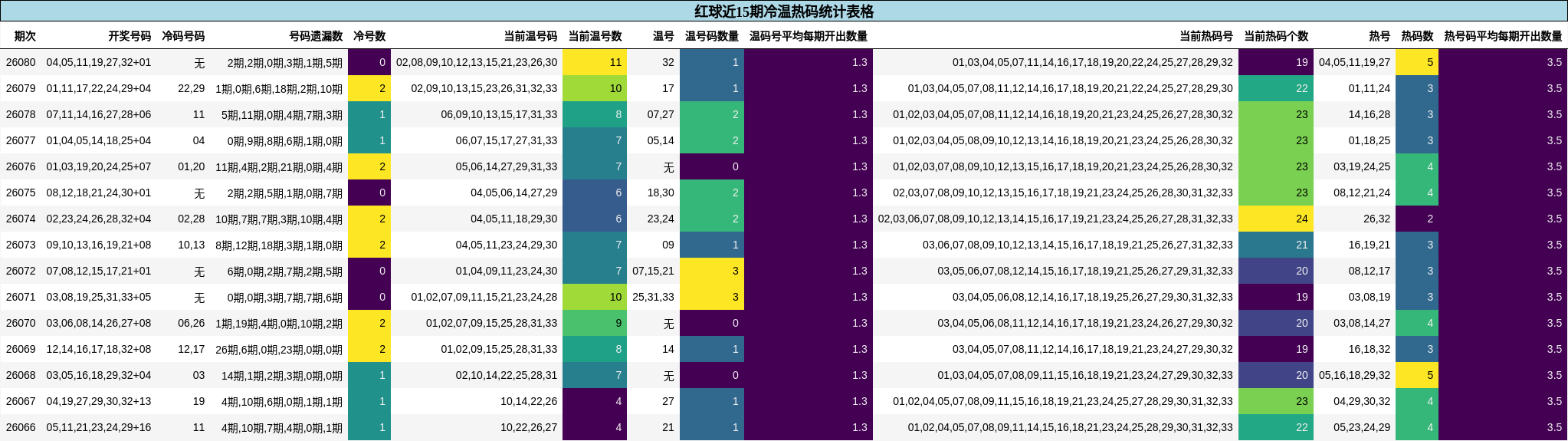Select winning numbers 07,11,14,16,27,28+06

99,114
